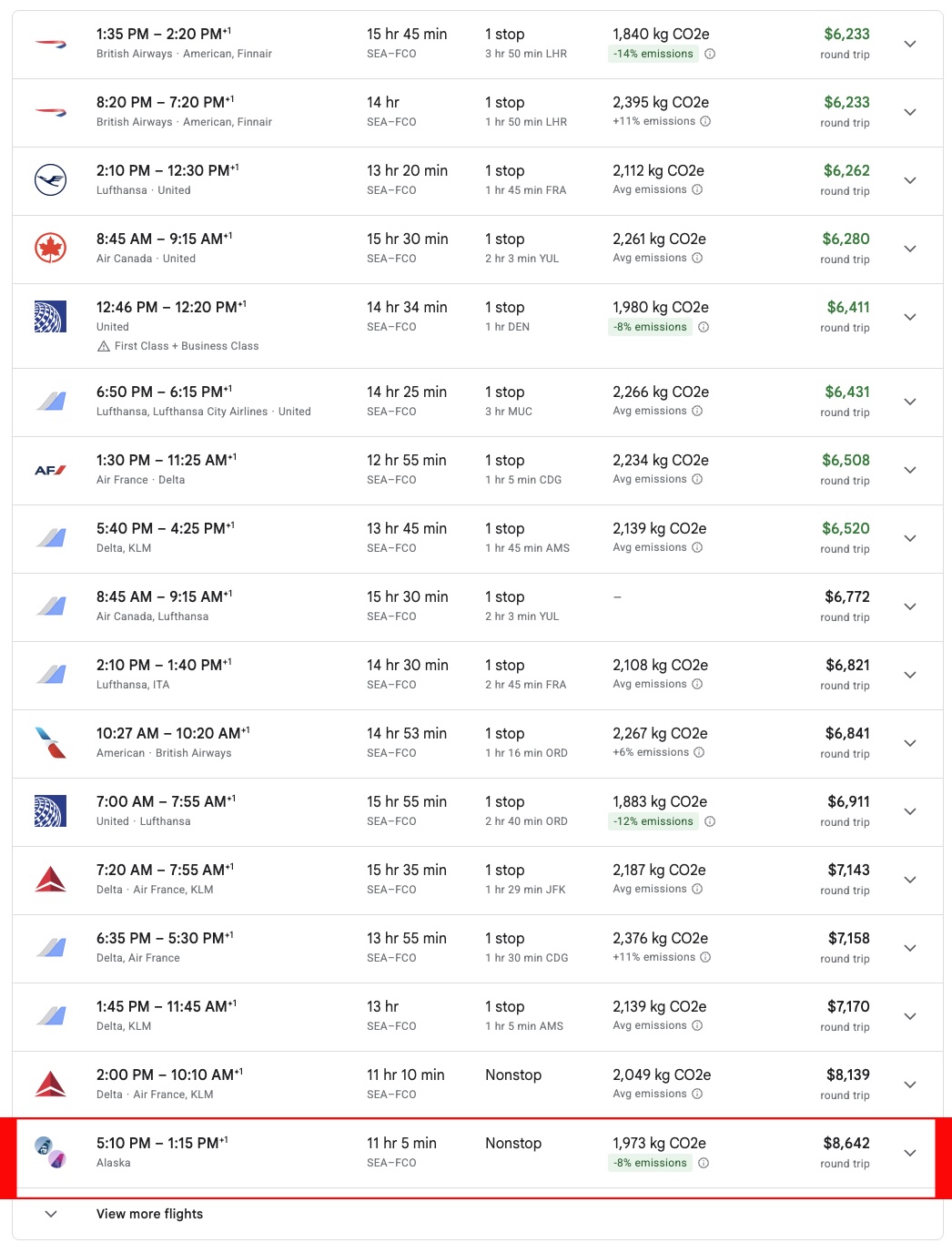The height and width of the screenshot is (1253, 952).
Task: Expand the $6,520 Delta, KLM flight chevron
Action: [909, 538]
